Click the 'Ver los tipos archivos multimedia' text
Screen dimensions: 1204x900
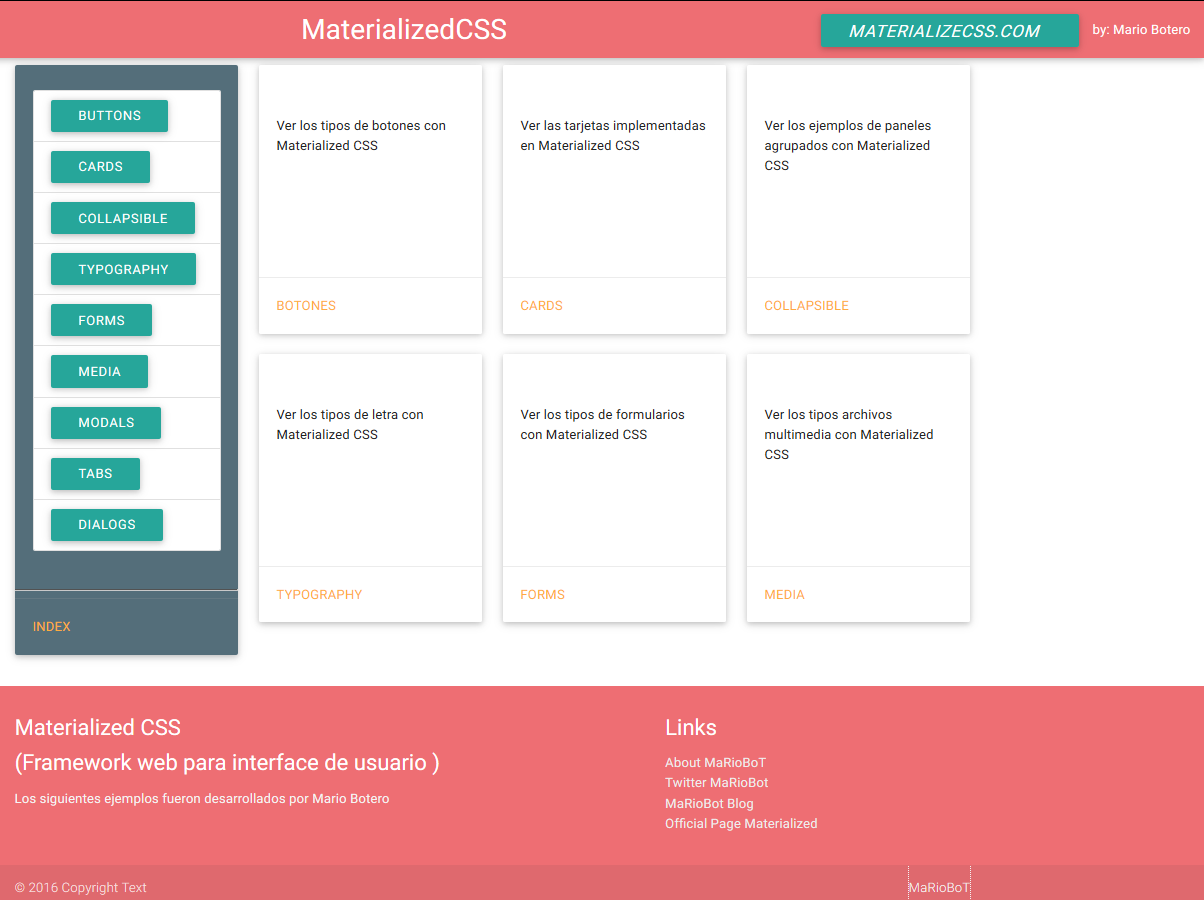[849, 435]
